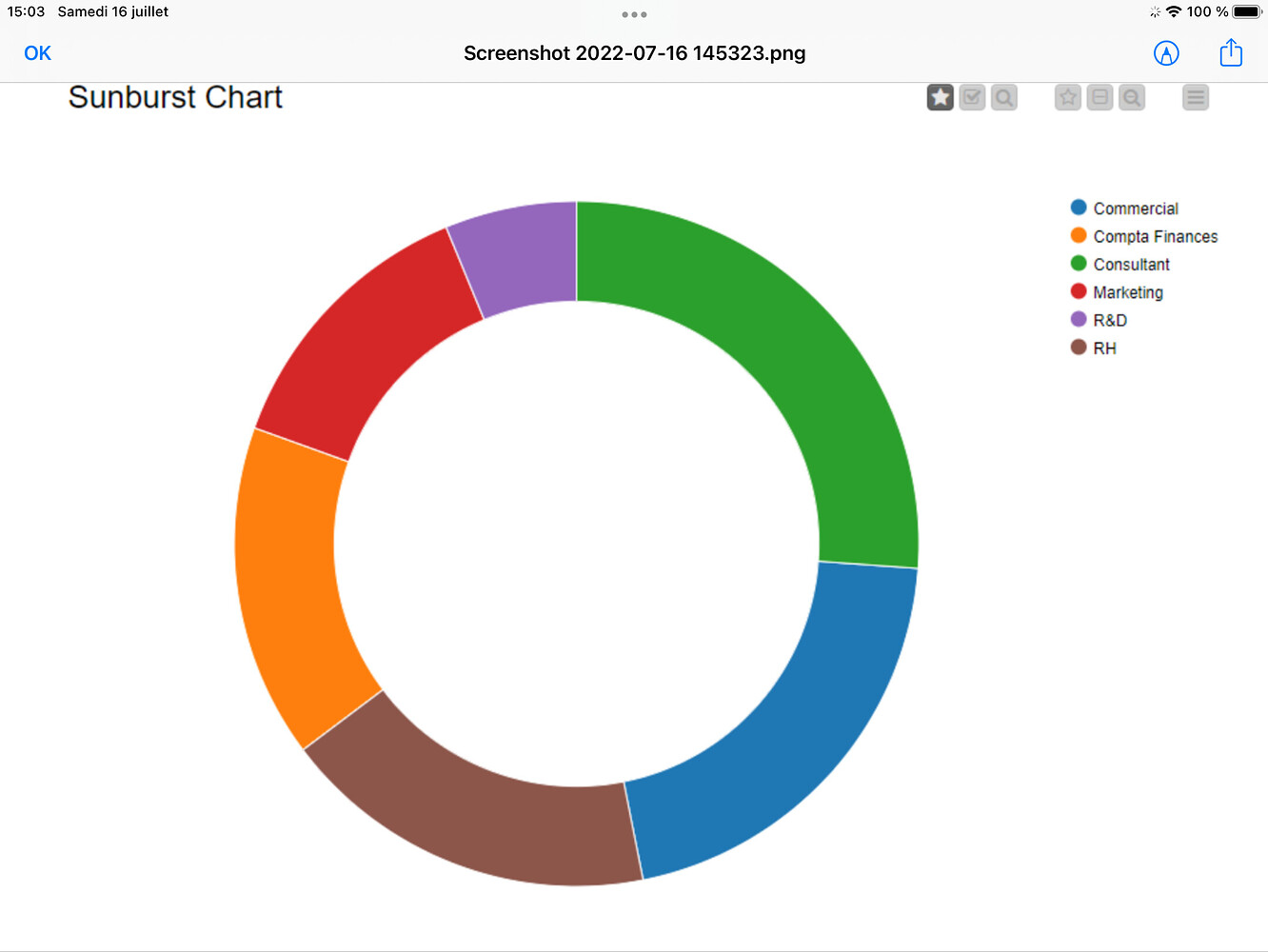The width and height of the screenshot is (1268, 952).
Task: Toggle Compta Finances legend entry
Action: pos(1155,236)
